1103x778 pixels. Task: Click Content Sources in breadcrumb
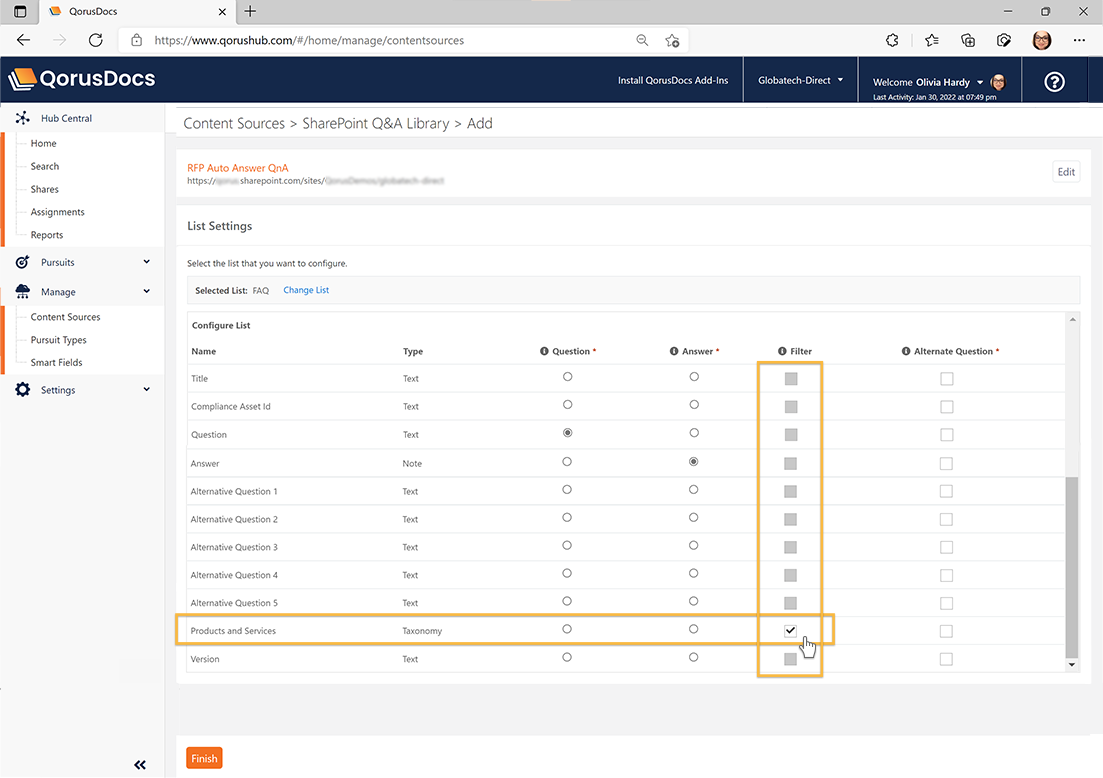[234, 123]
